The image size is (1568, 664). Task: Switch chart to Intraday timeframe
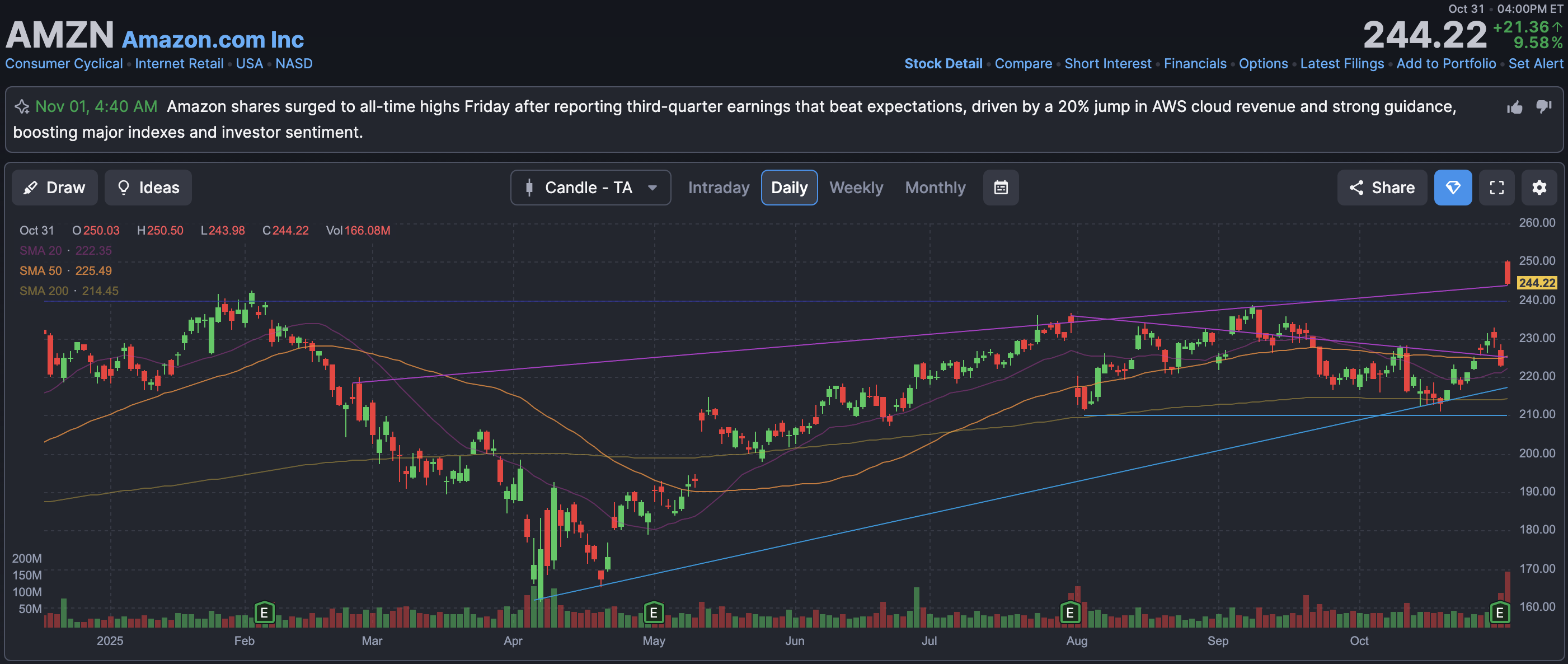click(x=719, y=188)
